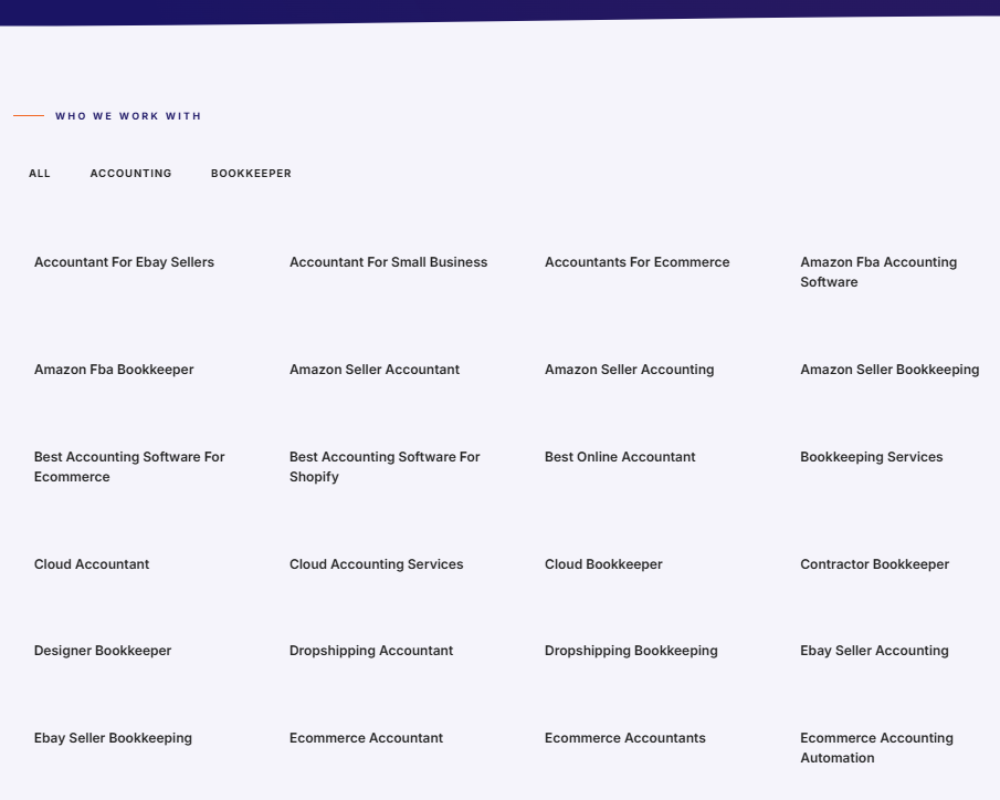Viewport: 1000px width, 800px height.
Task: Open Best Accounting Software For Shopify
Action: (x=385, y=466)
